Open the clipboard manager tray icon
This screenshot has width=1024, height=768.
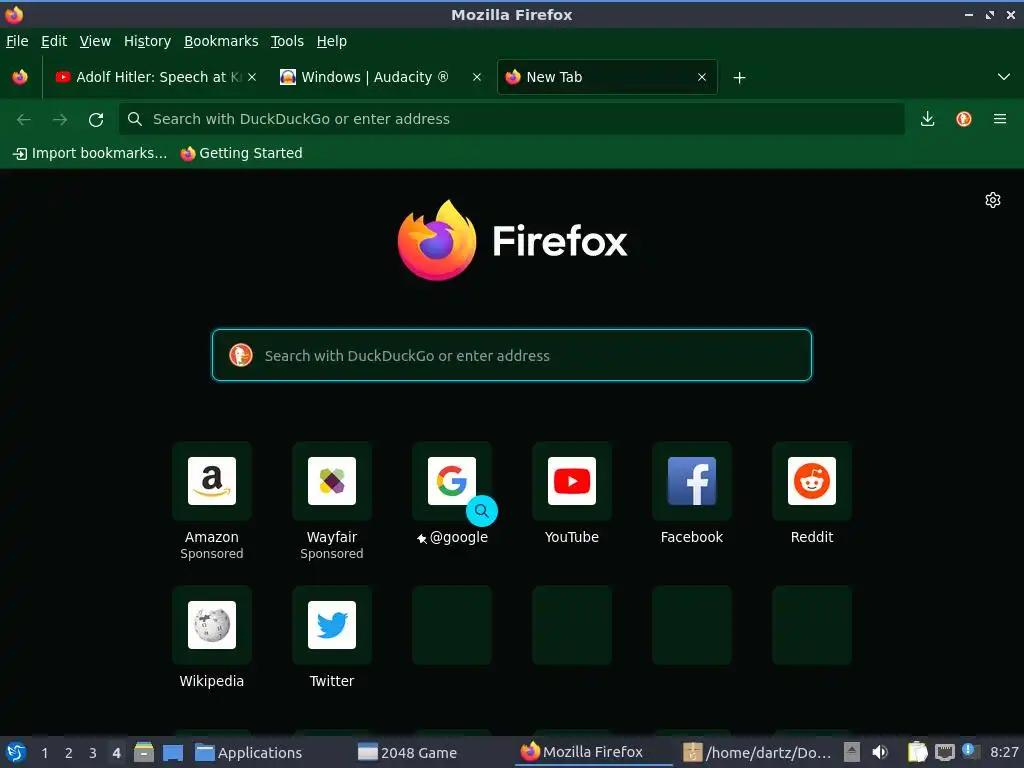(917, 752)
